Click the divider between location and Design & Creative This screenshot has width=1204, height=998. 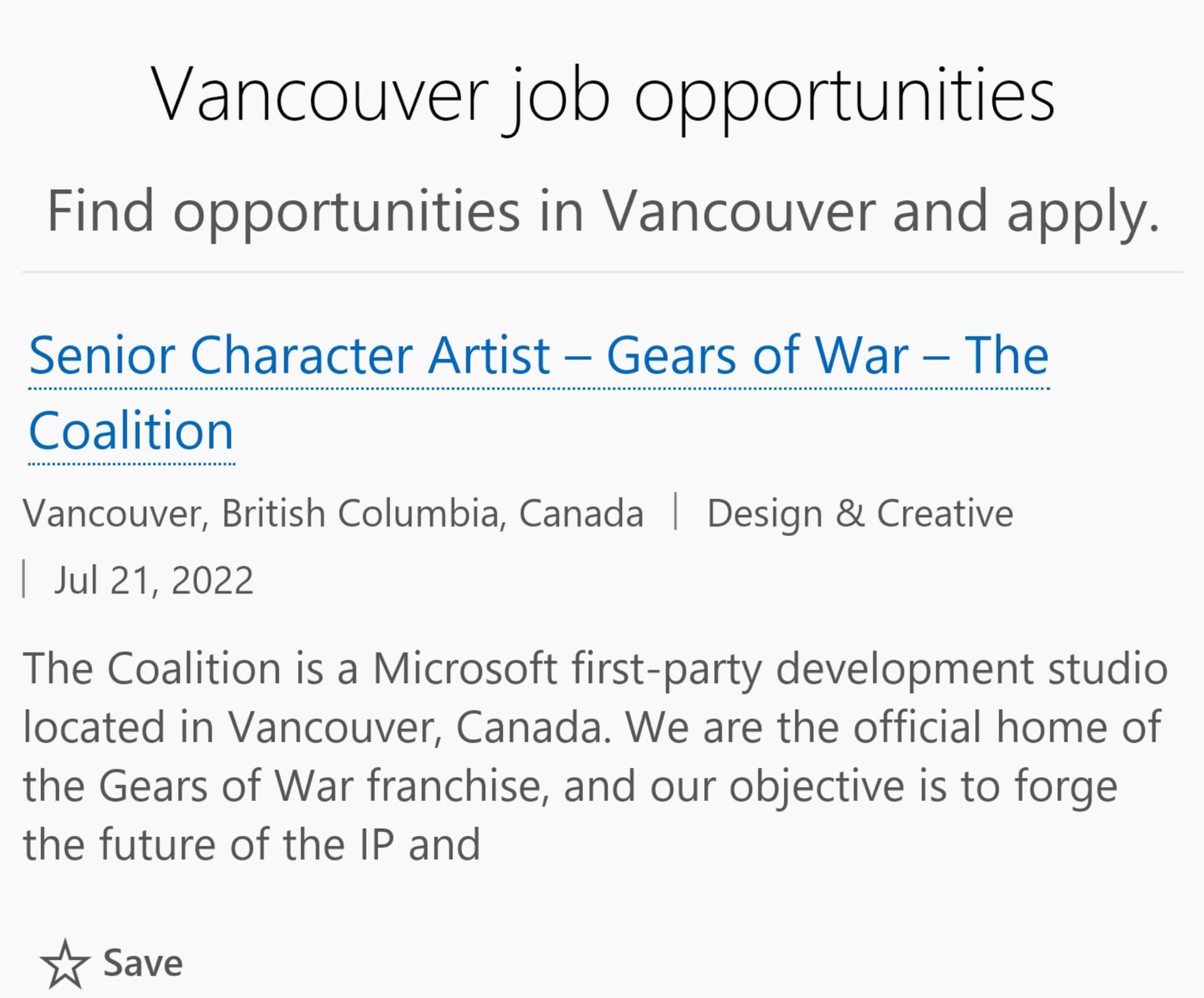click(675, 512)
